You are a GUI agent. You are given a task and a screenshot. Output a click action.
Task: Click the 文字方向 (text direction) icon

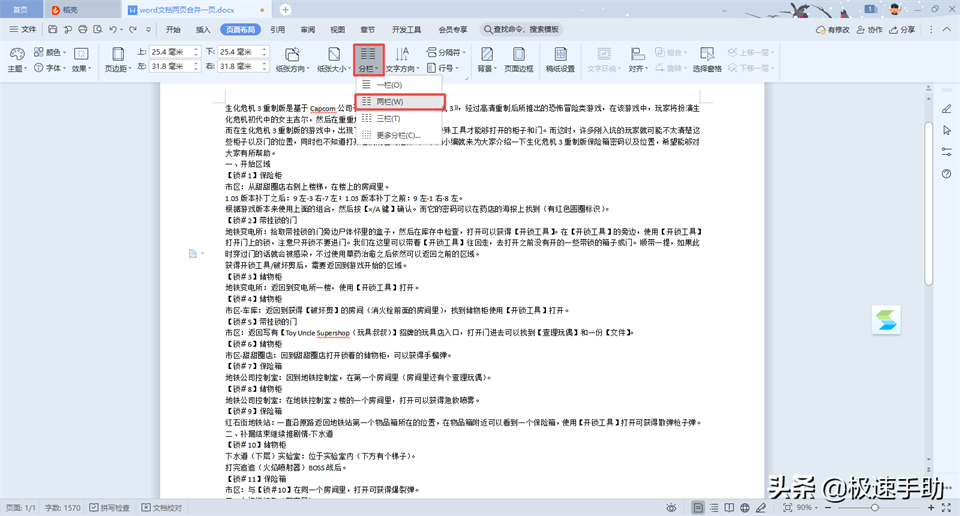point(402,58)
